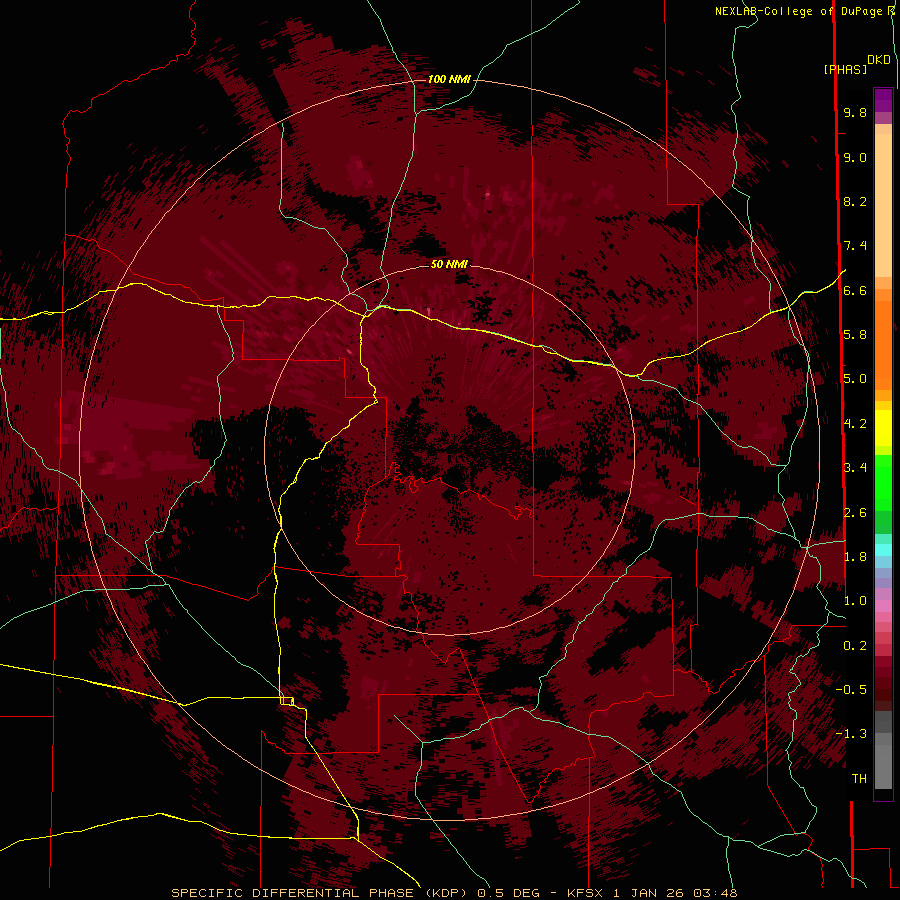Viewport: 900px width, 900px height.
Task: Select the "7.4" scale value
Action: point(855,246)
